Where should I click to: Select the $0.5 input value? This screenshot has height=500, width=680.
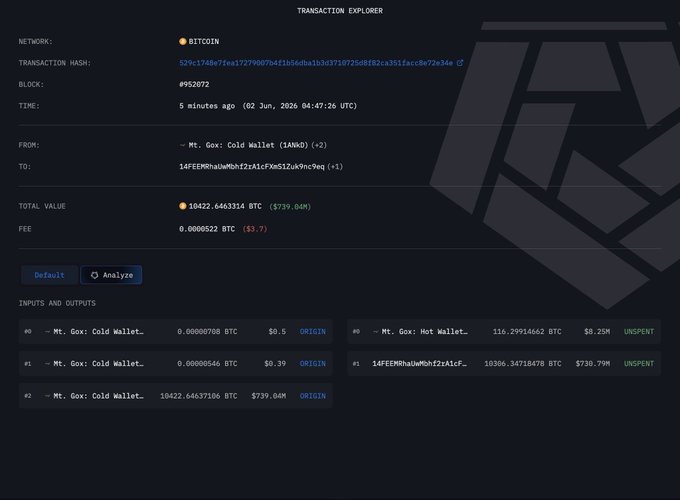point(277,331)
